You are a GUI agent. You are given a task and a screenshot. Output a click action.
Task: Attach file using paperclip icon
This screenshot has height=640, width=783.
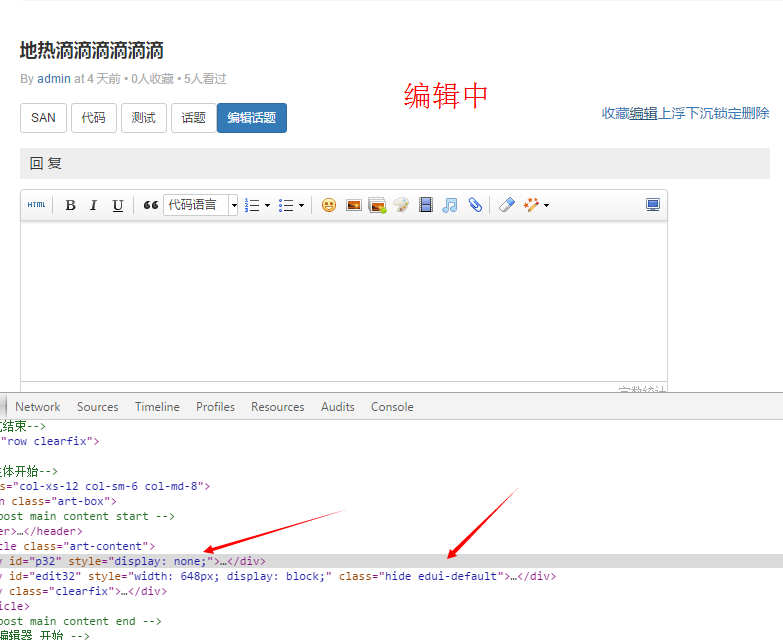coord(475,205)
